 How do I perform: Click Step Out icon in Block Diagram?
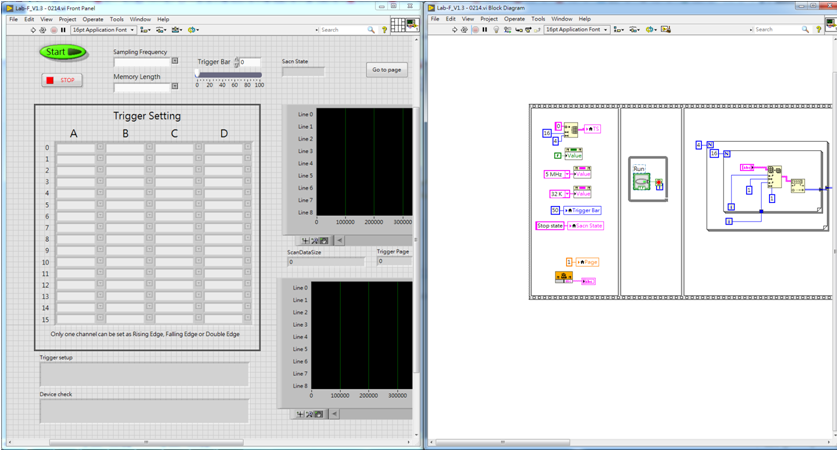(537, 29)
